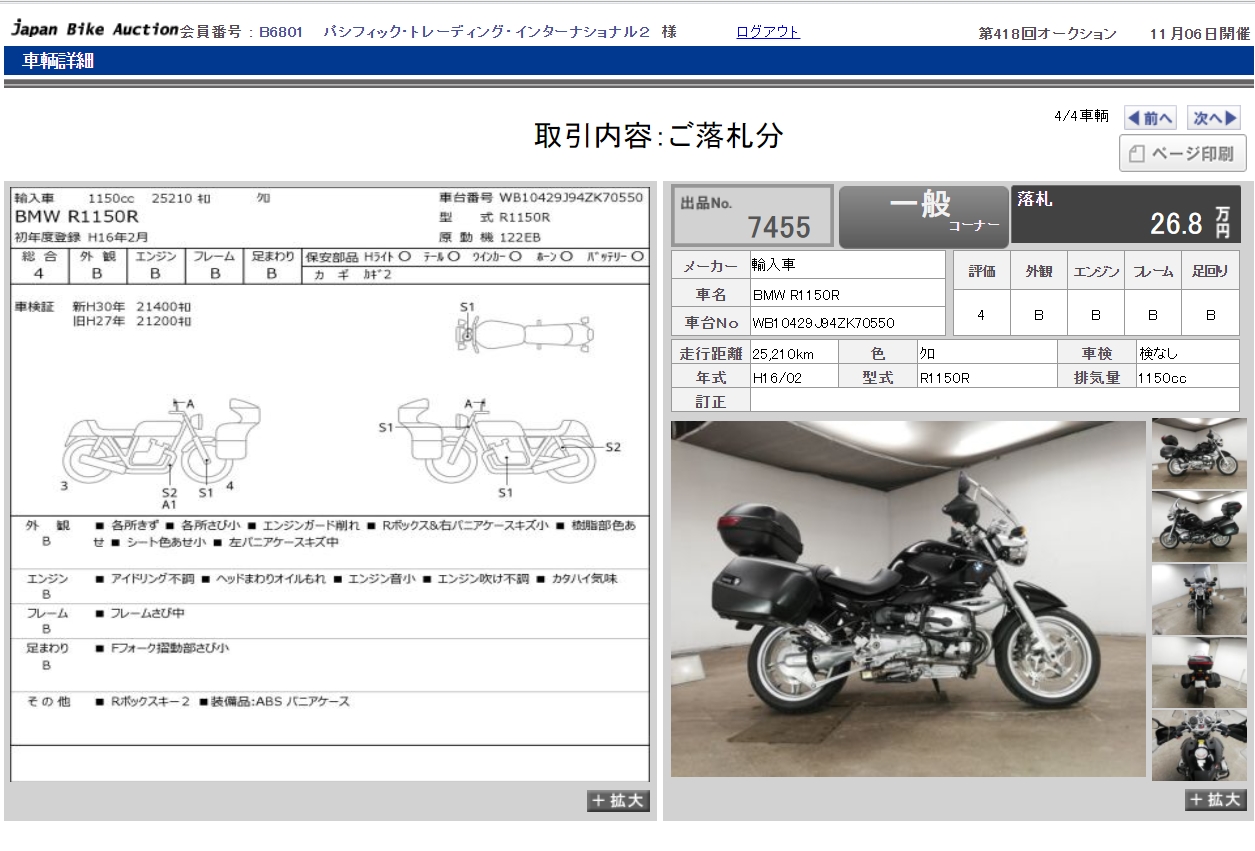Go to next vehicle with 次へ button
This screenshot has height=851, width=1255.
pos(1214,118)
